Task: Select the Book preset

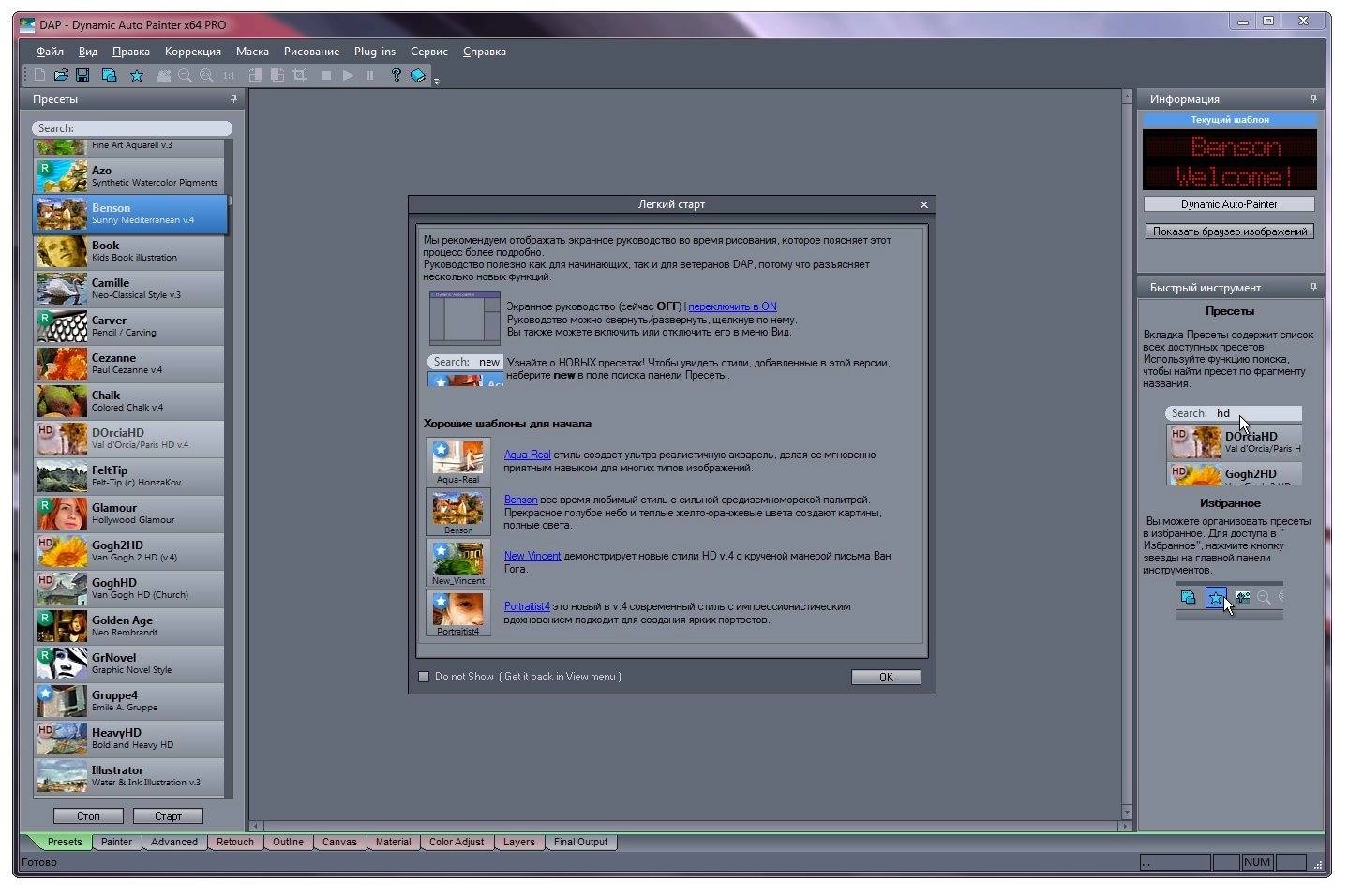Action: pyautogui.click(x=130, y=251)
